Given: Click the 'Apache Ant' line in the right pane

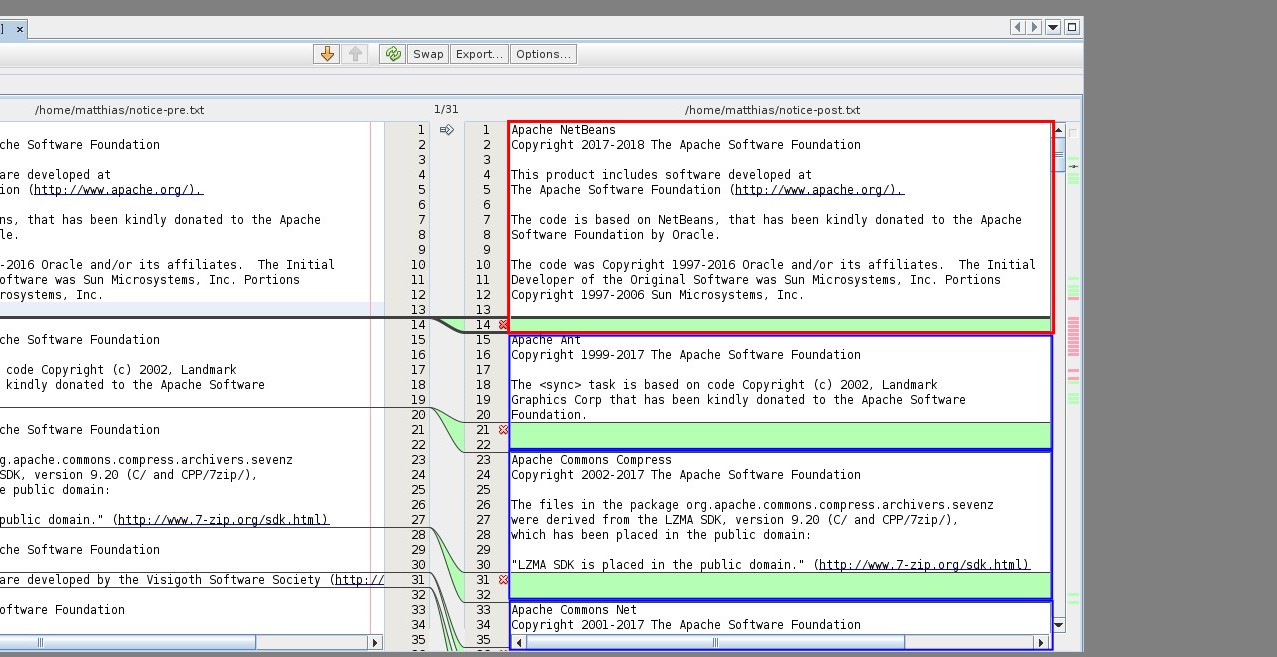Looking at the screenshot, I should tap(546, 340).
